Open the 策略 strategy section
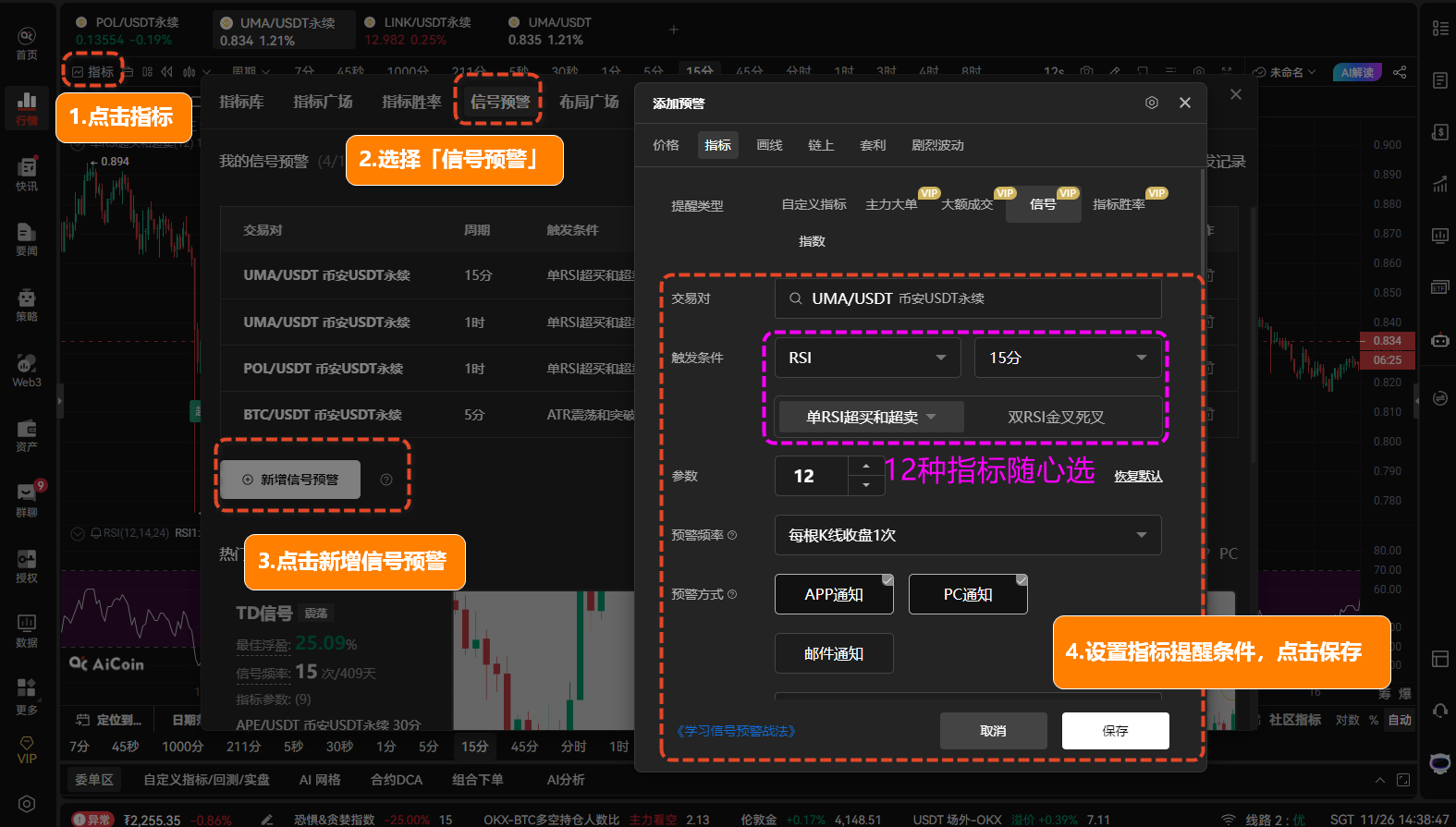 27,305
